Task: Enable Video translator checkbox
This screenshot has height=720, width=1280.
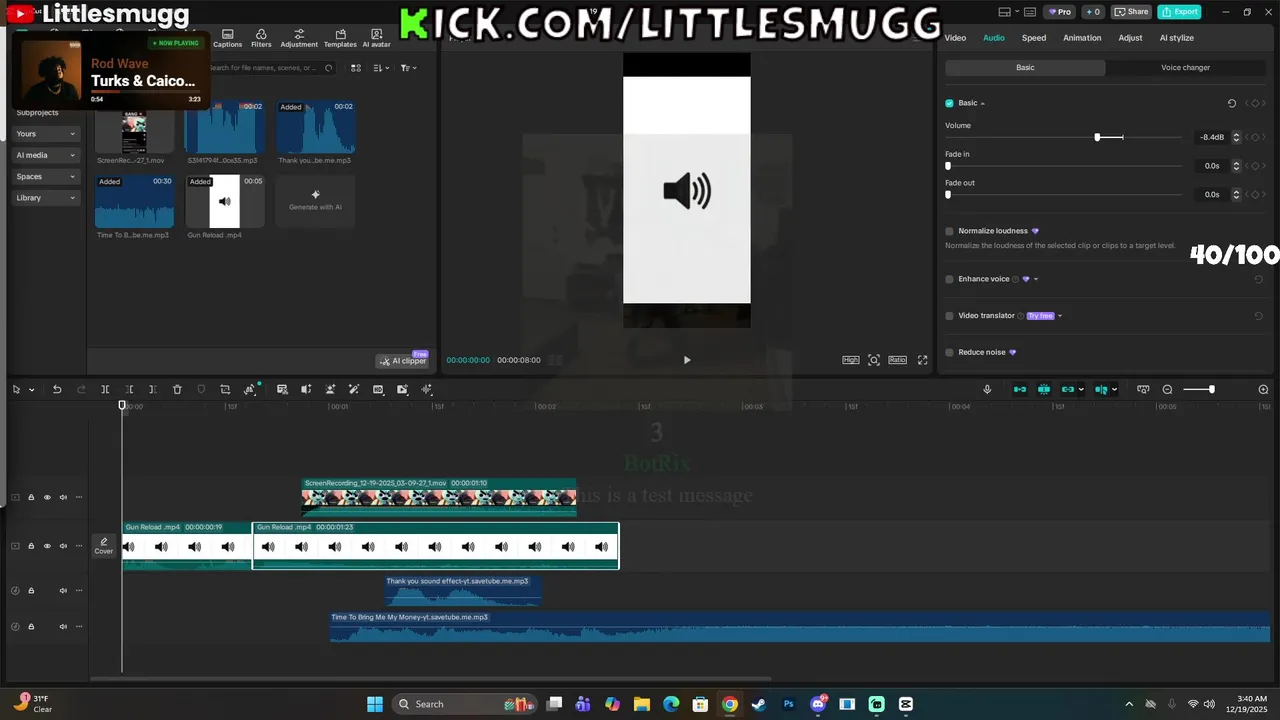Action: (949, 315)
